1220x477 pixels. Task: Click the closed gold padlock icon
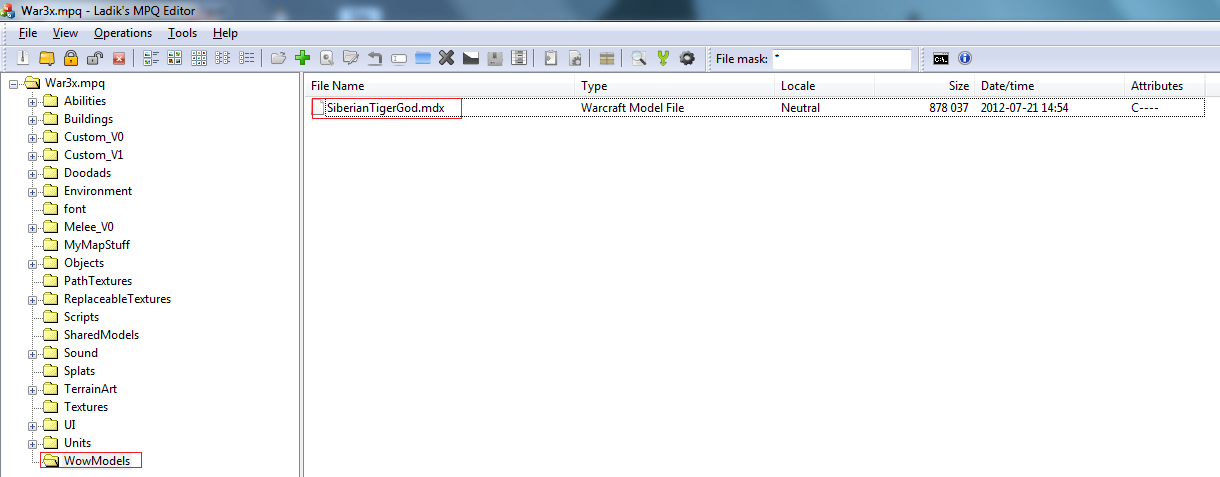(x=71, y=59)
